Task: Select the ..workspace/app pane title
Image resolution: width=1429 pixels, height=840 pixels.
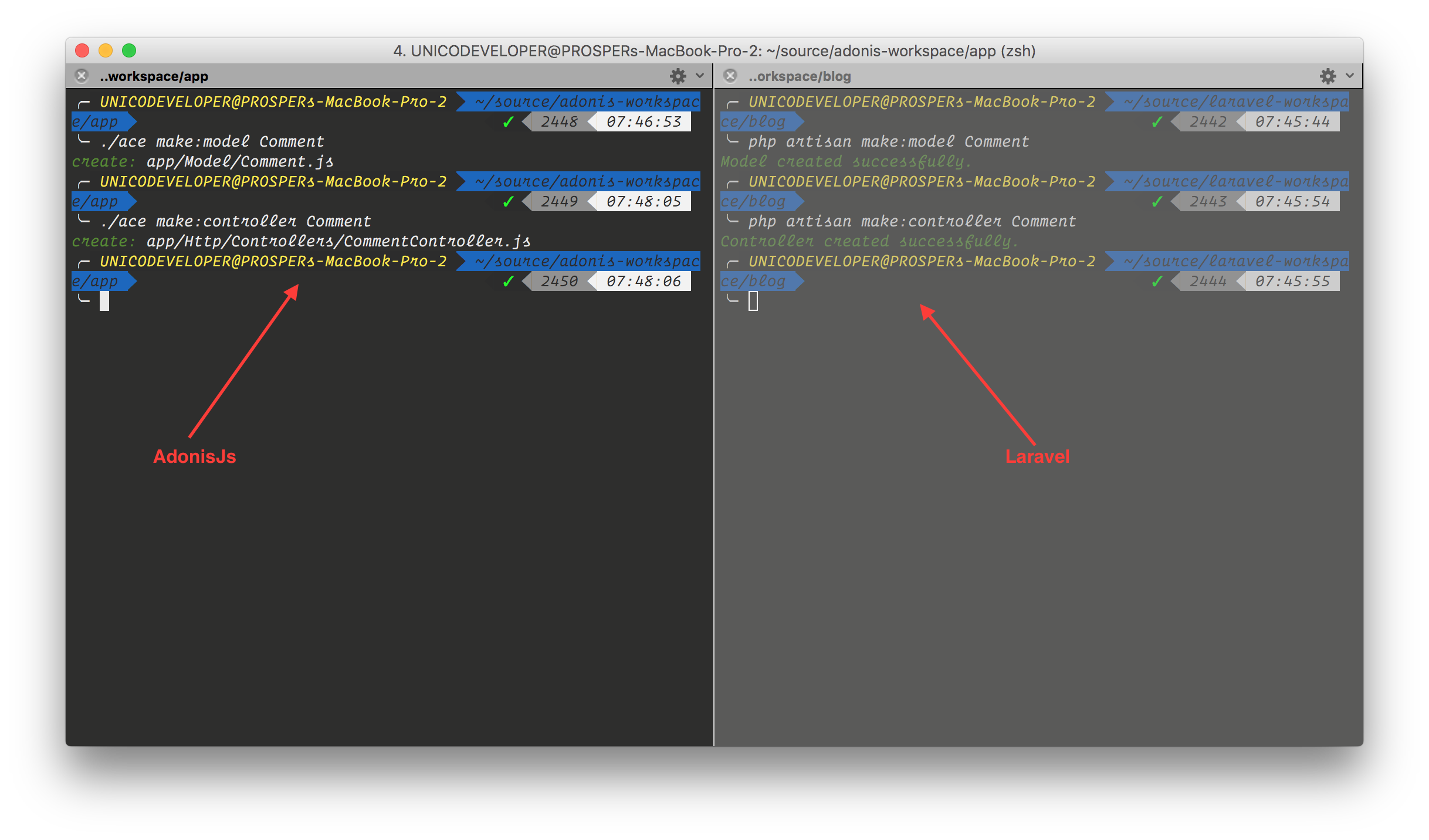Action: click(x=154, y=76)
